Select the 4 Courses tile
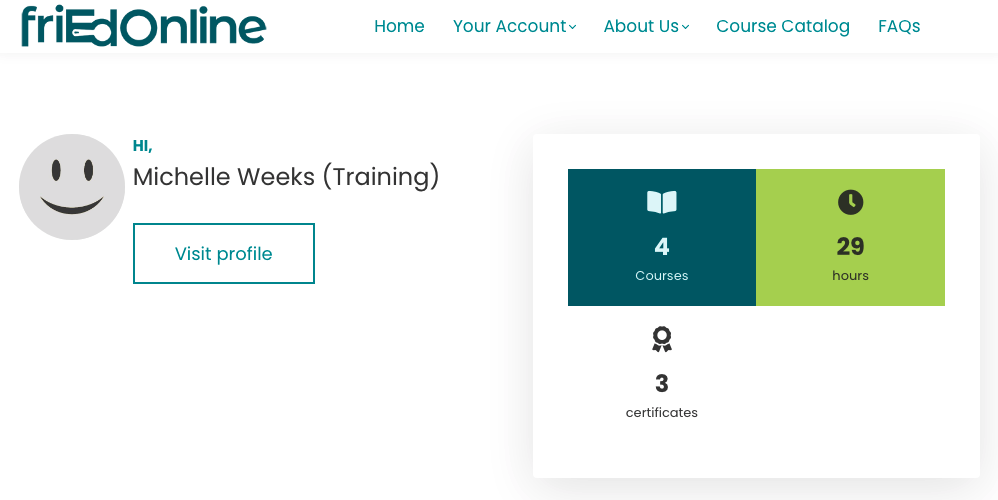Image resolution: width=998 pixels, height=500 pixels. (x=662, y=237)
